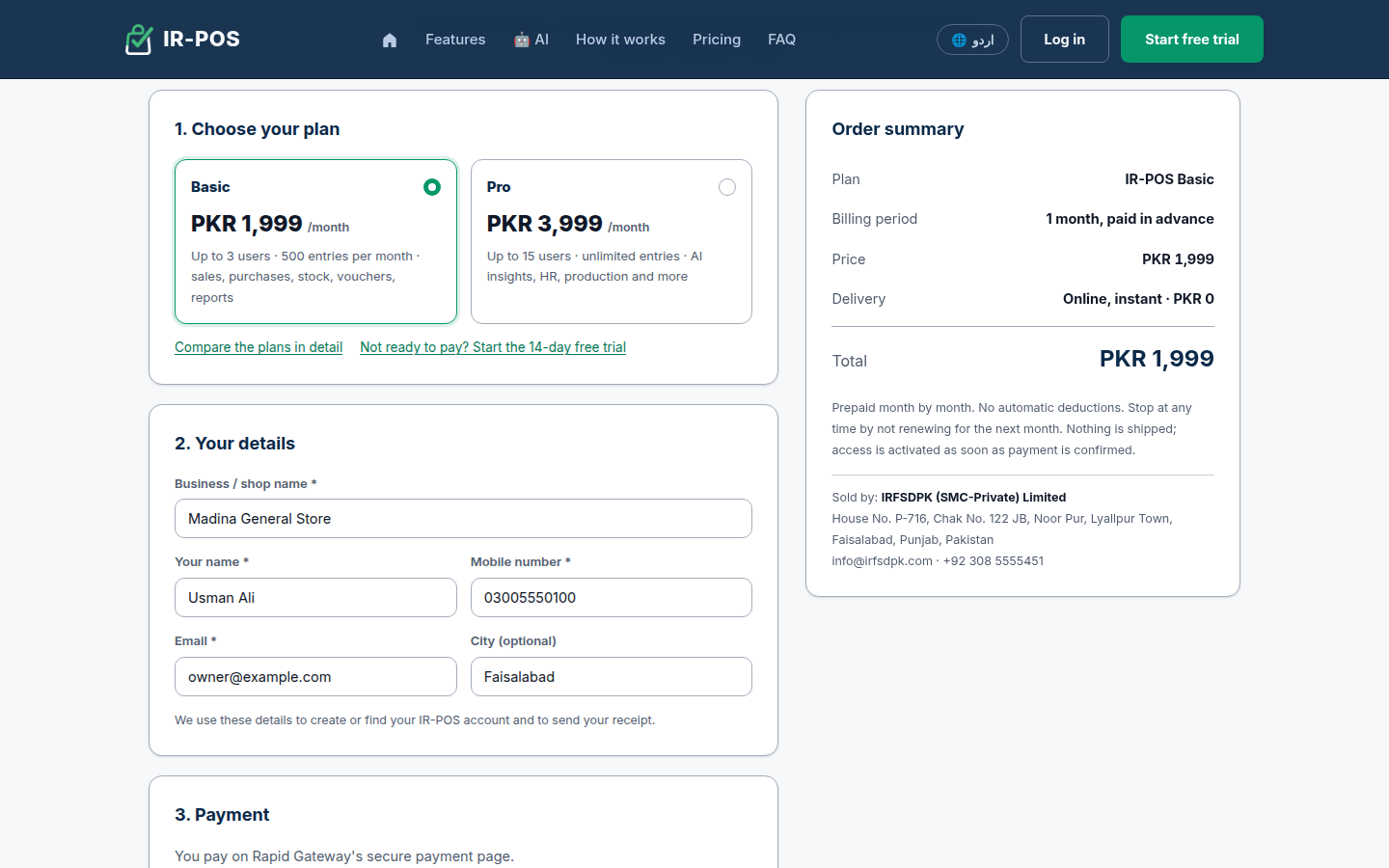This screenshot has width=1389, height=868.
Task: Click the info@irfsdpk.com contact line
Action: [x=938, y=561]
